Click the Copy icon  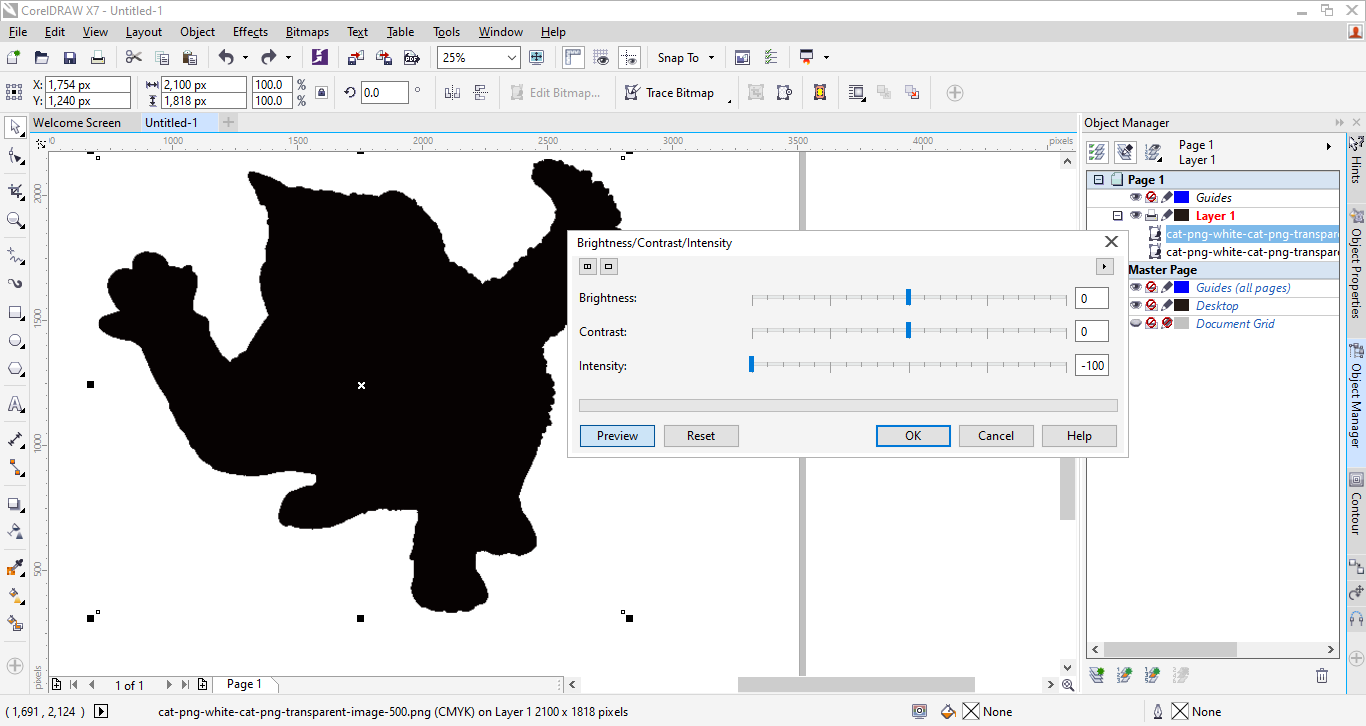point(162,57)
